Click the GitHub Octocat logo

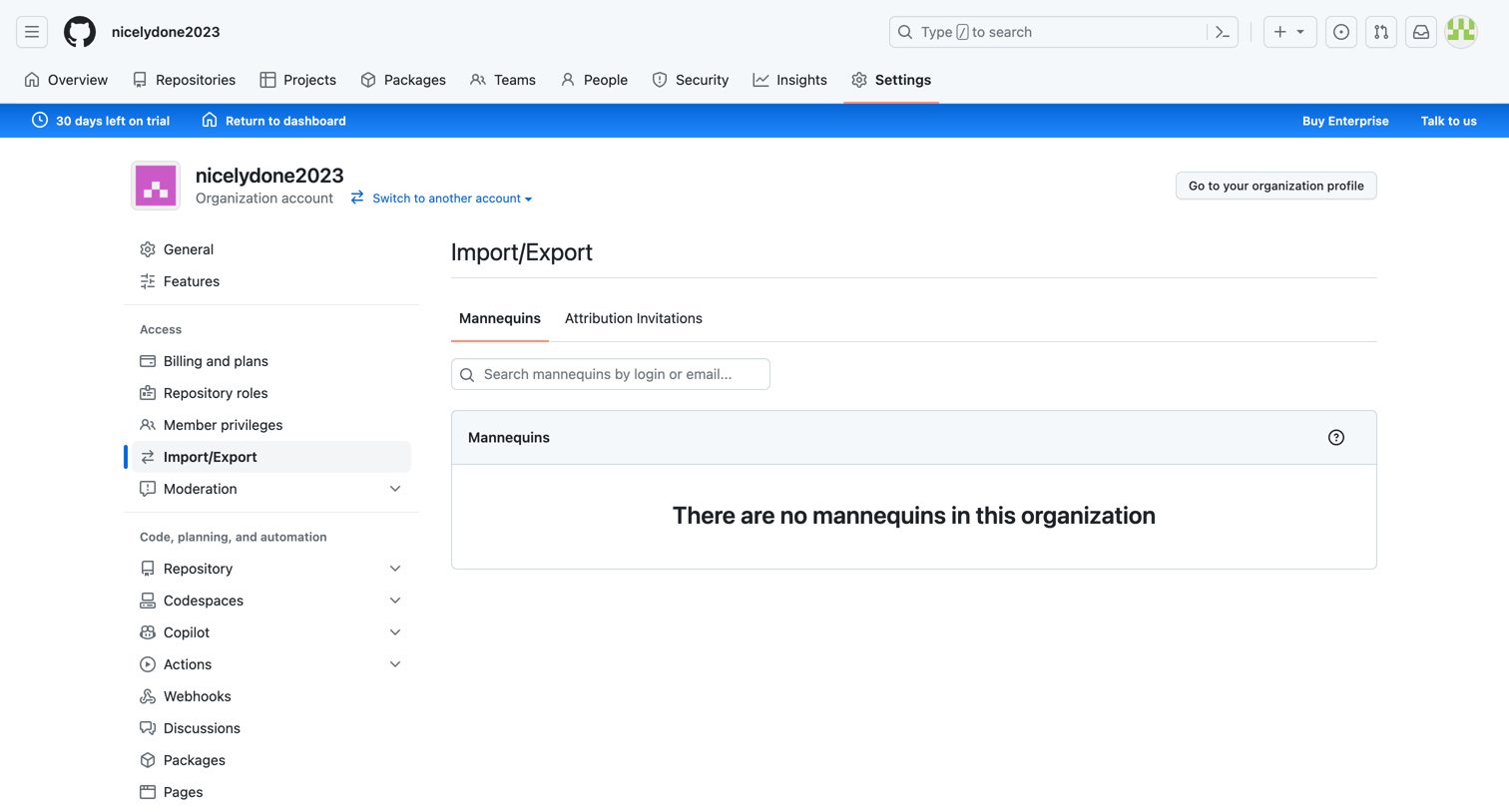pos(80,32)
